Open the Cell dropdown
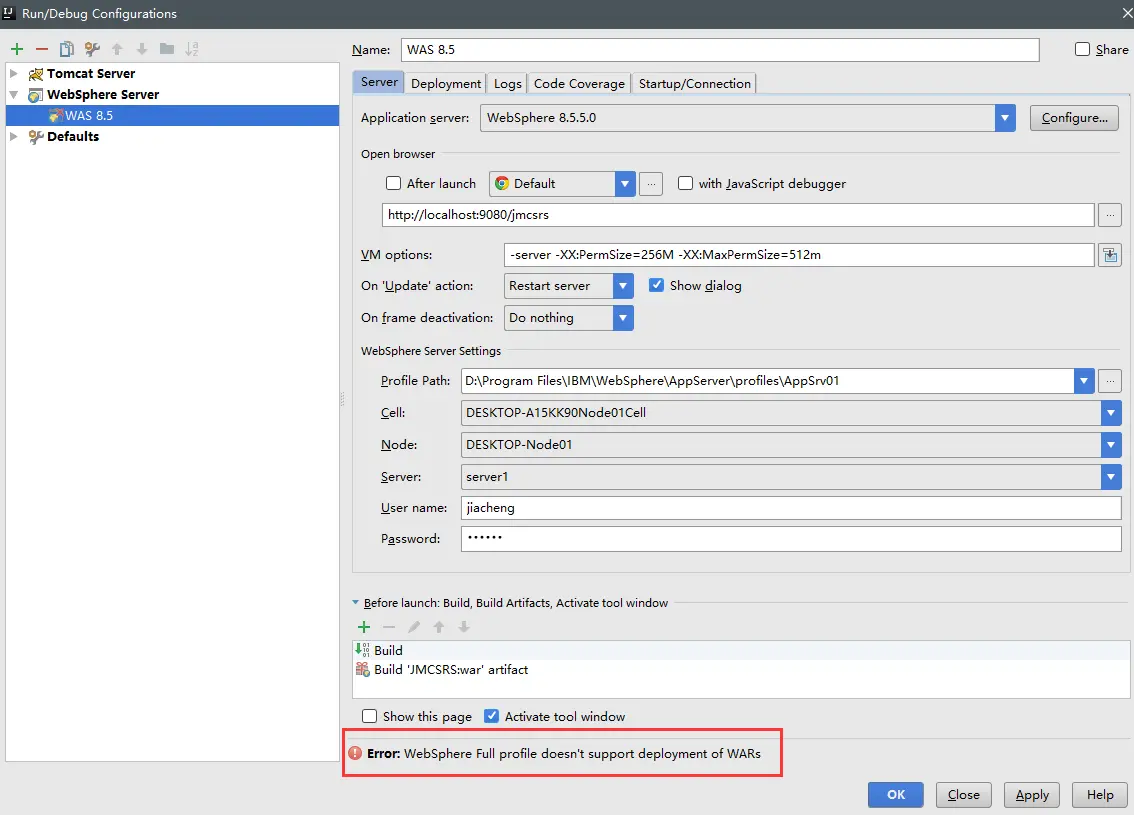Viewport: 1134px width, 815px height. coord(1112,413)
